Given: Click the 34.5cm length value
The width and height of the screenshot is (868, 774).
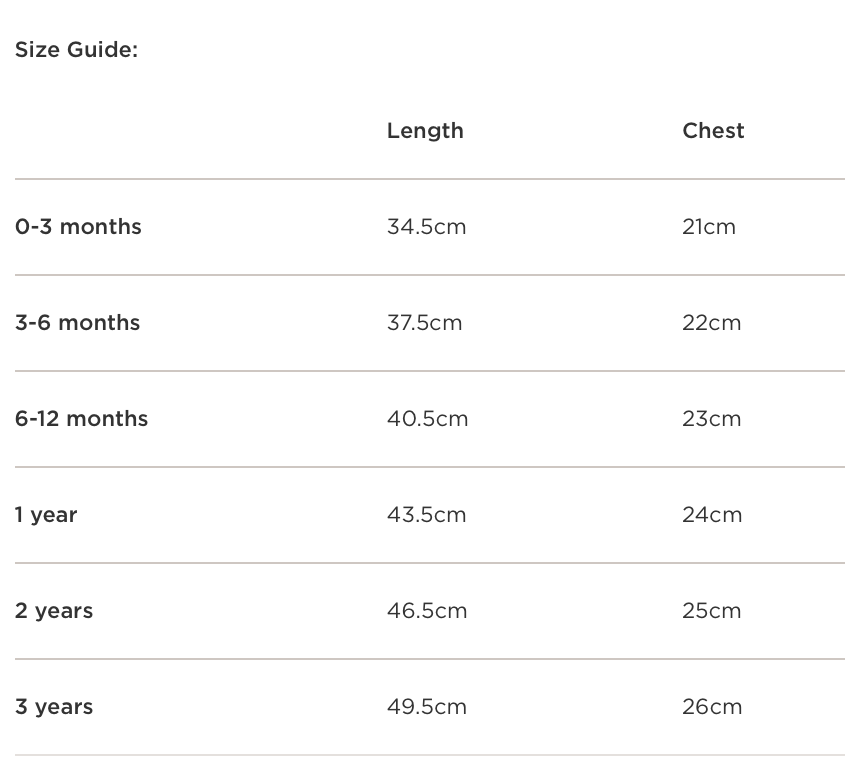Looking at the screenshot, I should pos(426,227).
